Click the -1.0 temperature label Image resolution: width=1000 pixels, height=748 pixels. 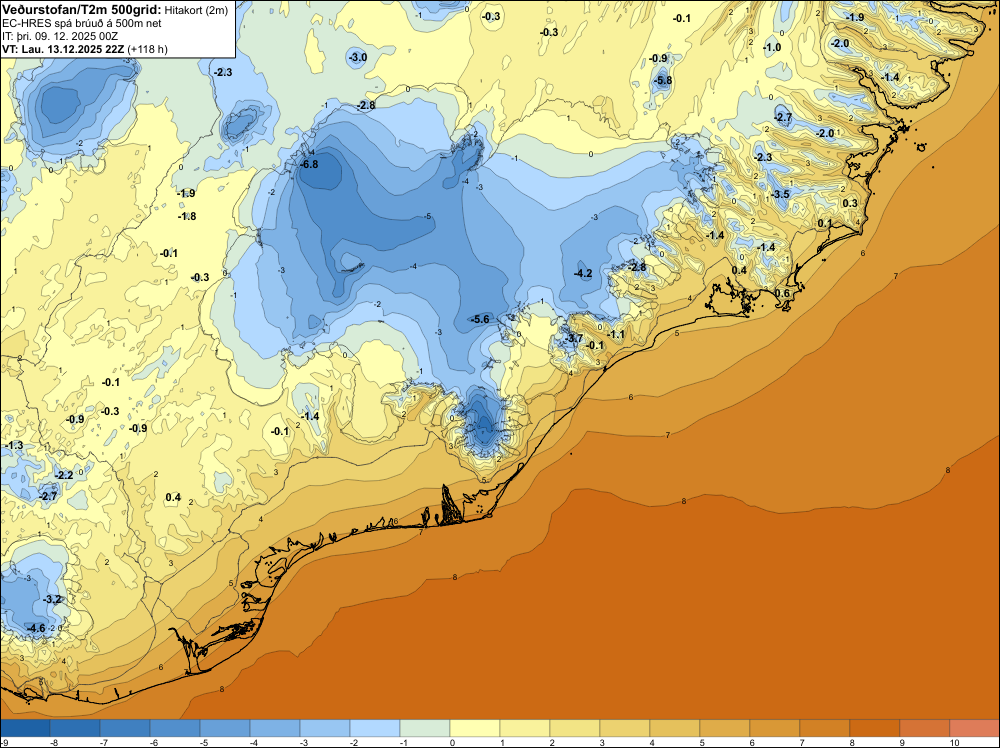click(772, 47)
